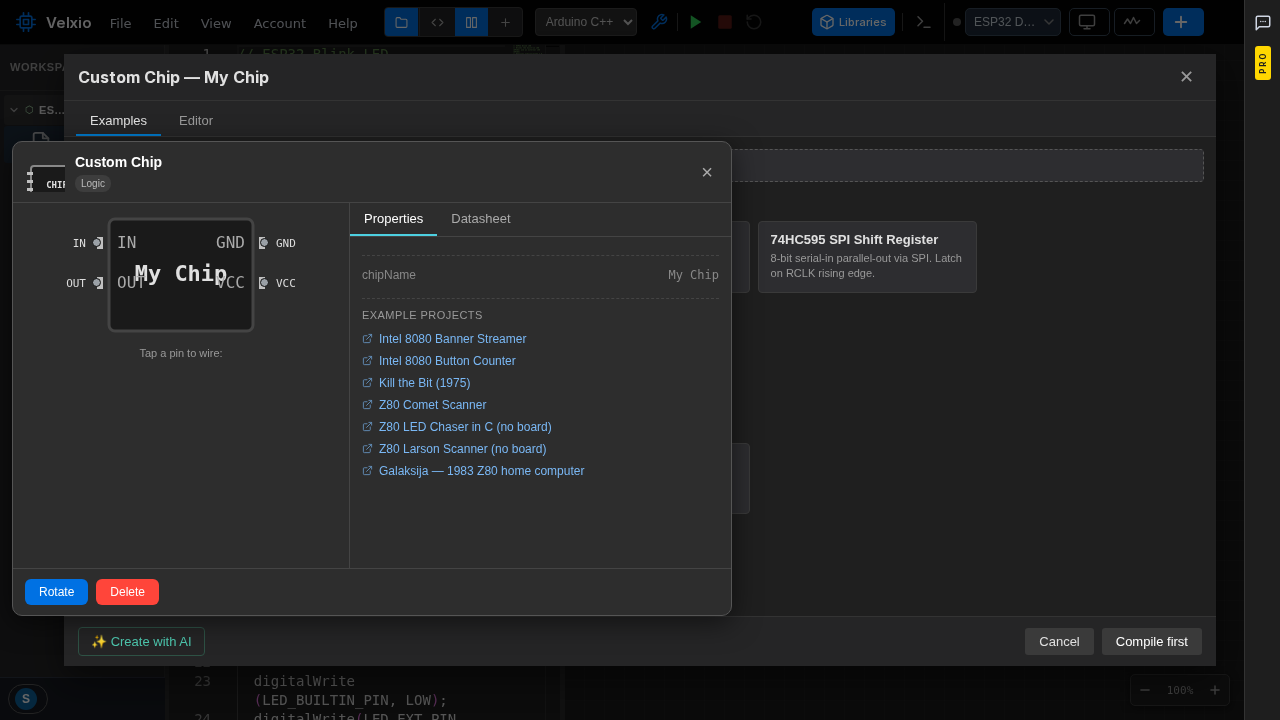
Task: Switch to code-only view icon
Action: click(437, 22)
